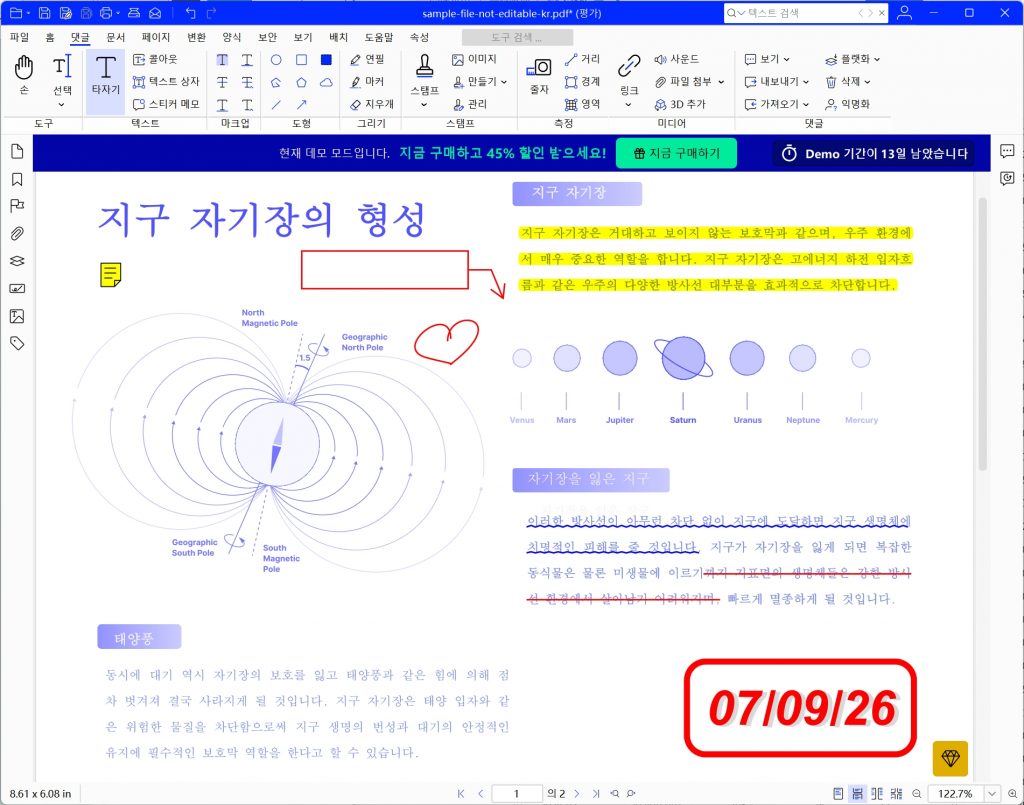Expand the Link (링크) dropdown arrow
Screen dimensions: 1024x805
coord(628,104)
